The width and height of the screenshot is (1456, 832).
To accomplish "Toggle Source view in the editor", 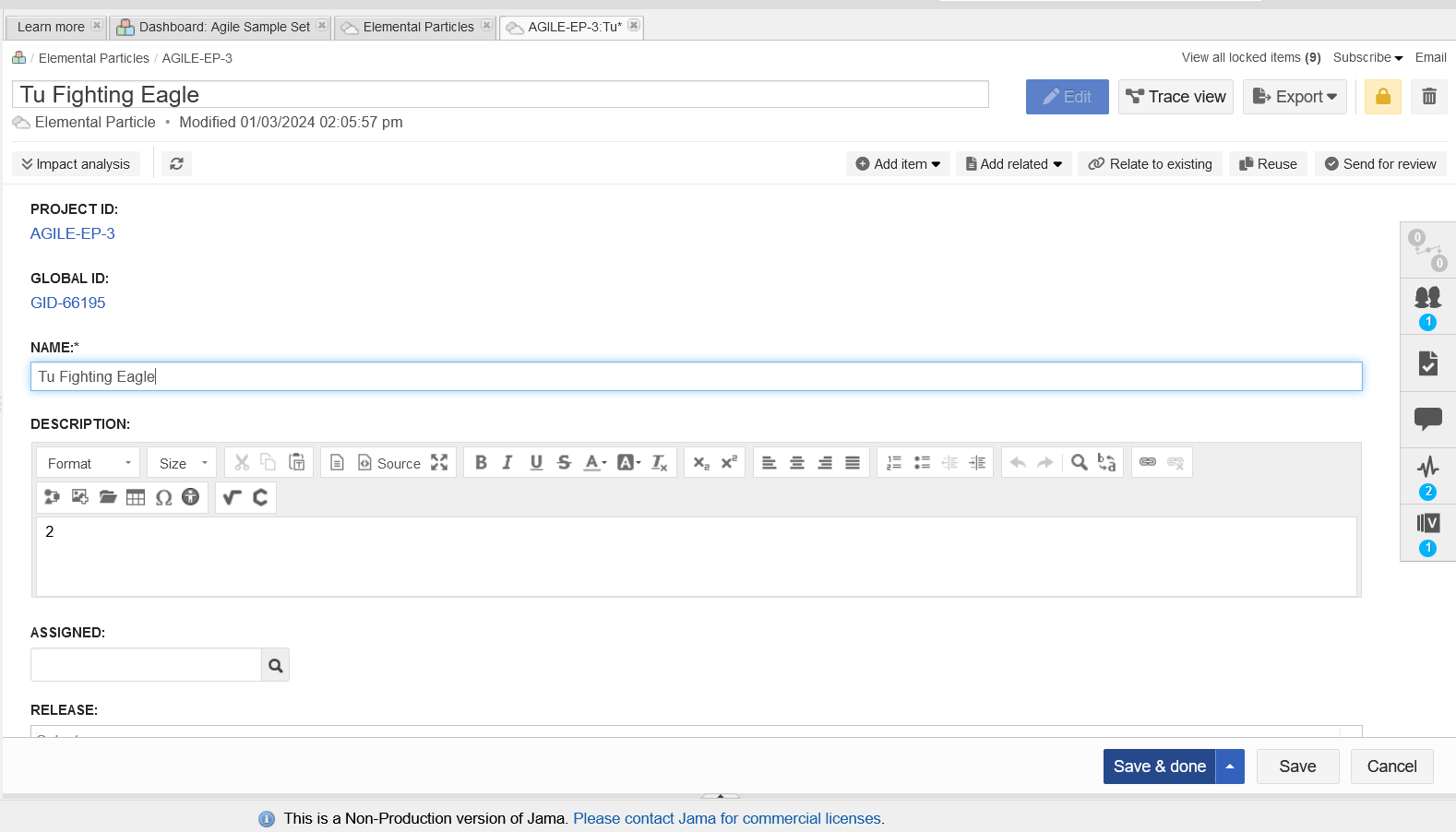I will [388, 463].
